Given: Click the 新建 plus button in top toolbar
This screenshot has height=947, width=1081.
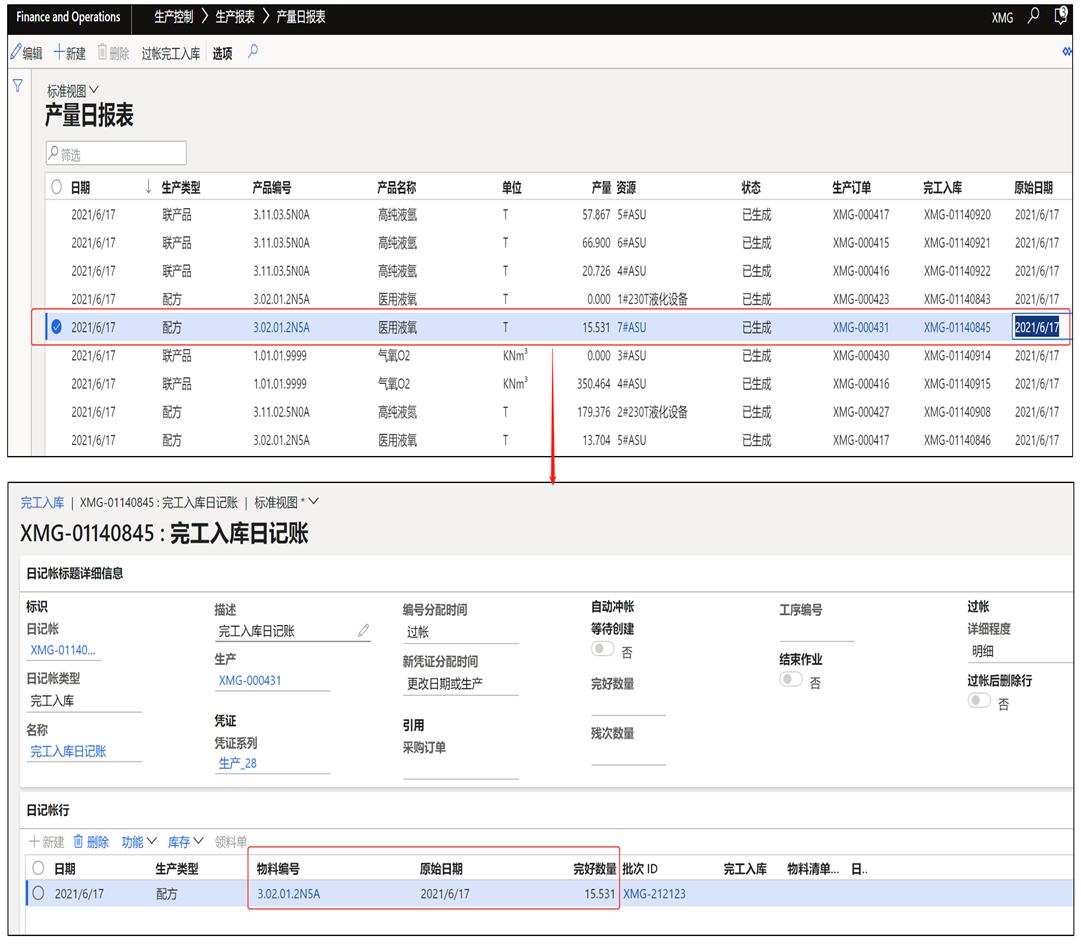Looking at the screenshot, I should 70,53.
